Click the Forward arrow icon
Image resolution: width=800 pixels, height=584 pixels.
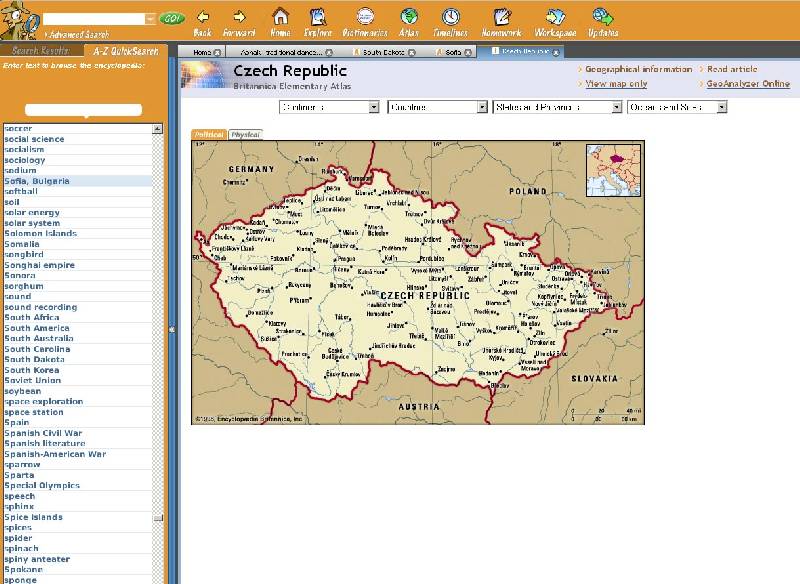[x=239, y=17]
